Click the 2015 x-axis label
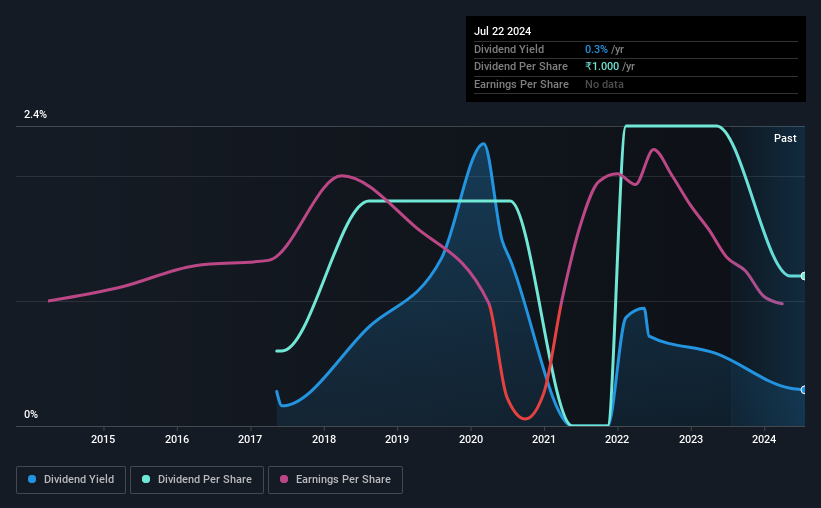This screenshot has height=508, width=821. click(103, 439)
